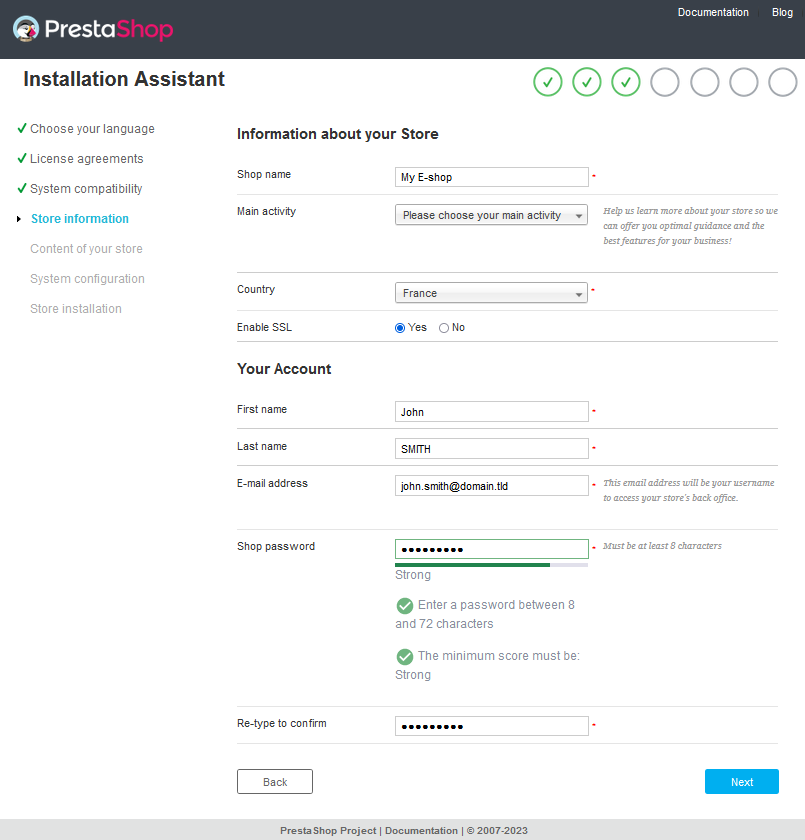Click the green check icon beside the password length requirement
This screenshot has height=840, width=805.
tap(404, 606)
